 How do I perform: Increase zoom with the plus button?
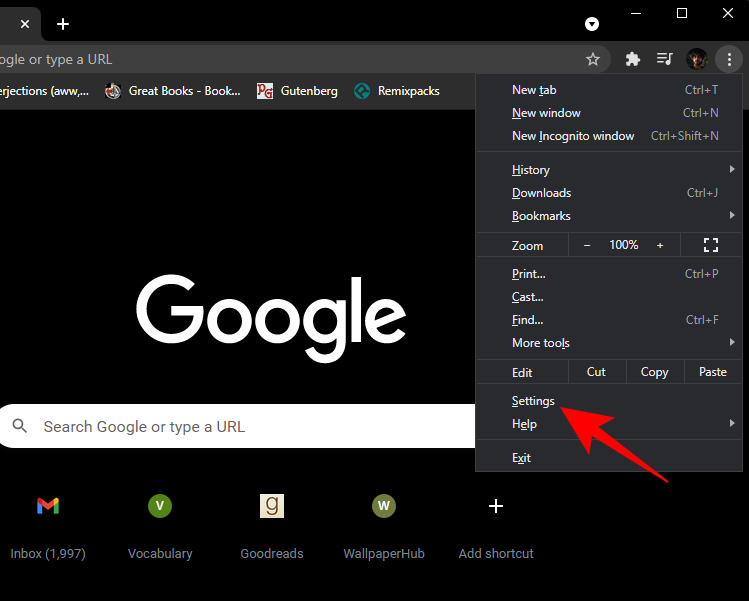pos(660,245)
